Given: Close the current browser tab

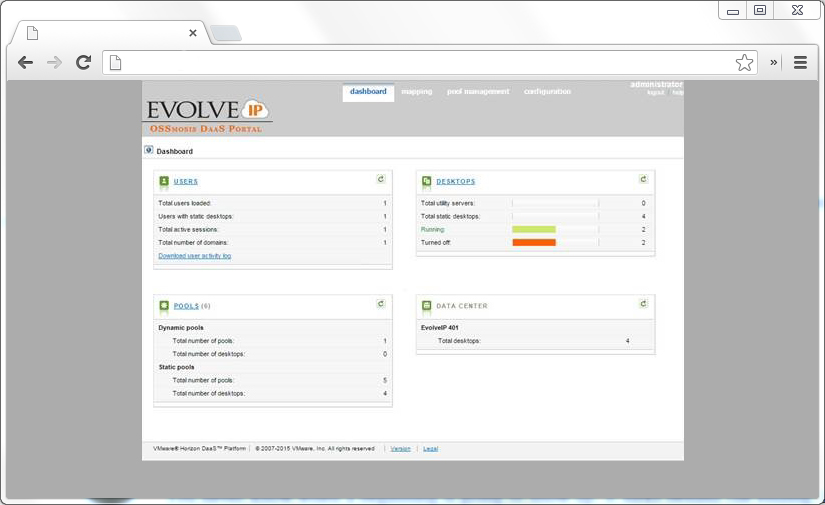Looking at the screenshot, I should point(193,33).
